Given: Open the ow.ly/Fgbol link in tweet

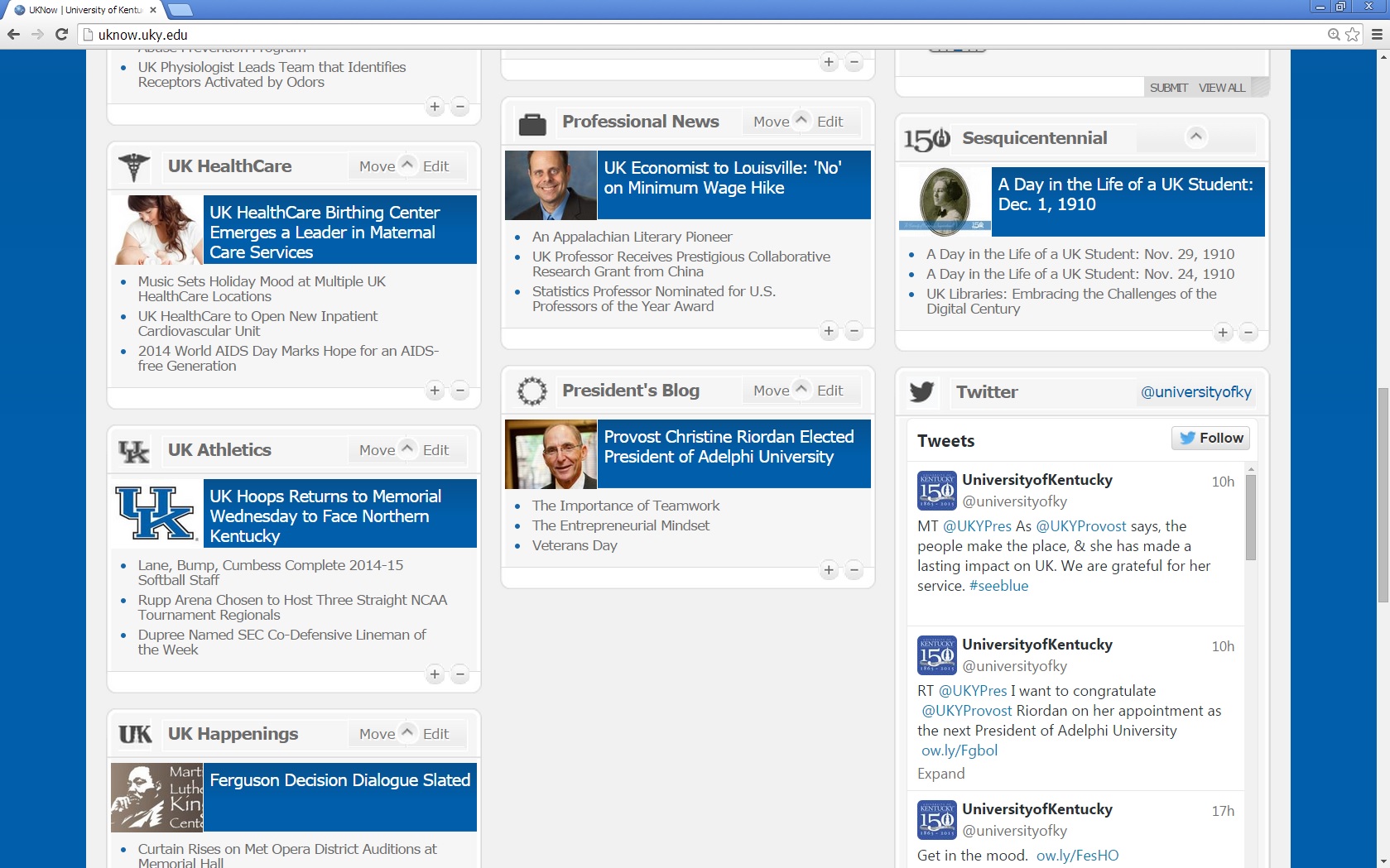Looking at the screenshot, I should point(959,751).
